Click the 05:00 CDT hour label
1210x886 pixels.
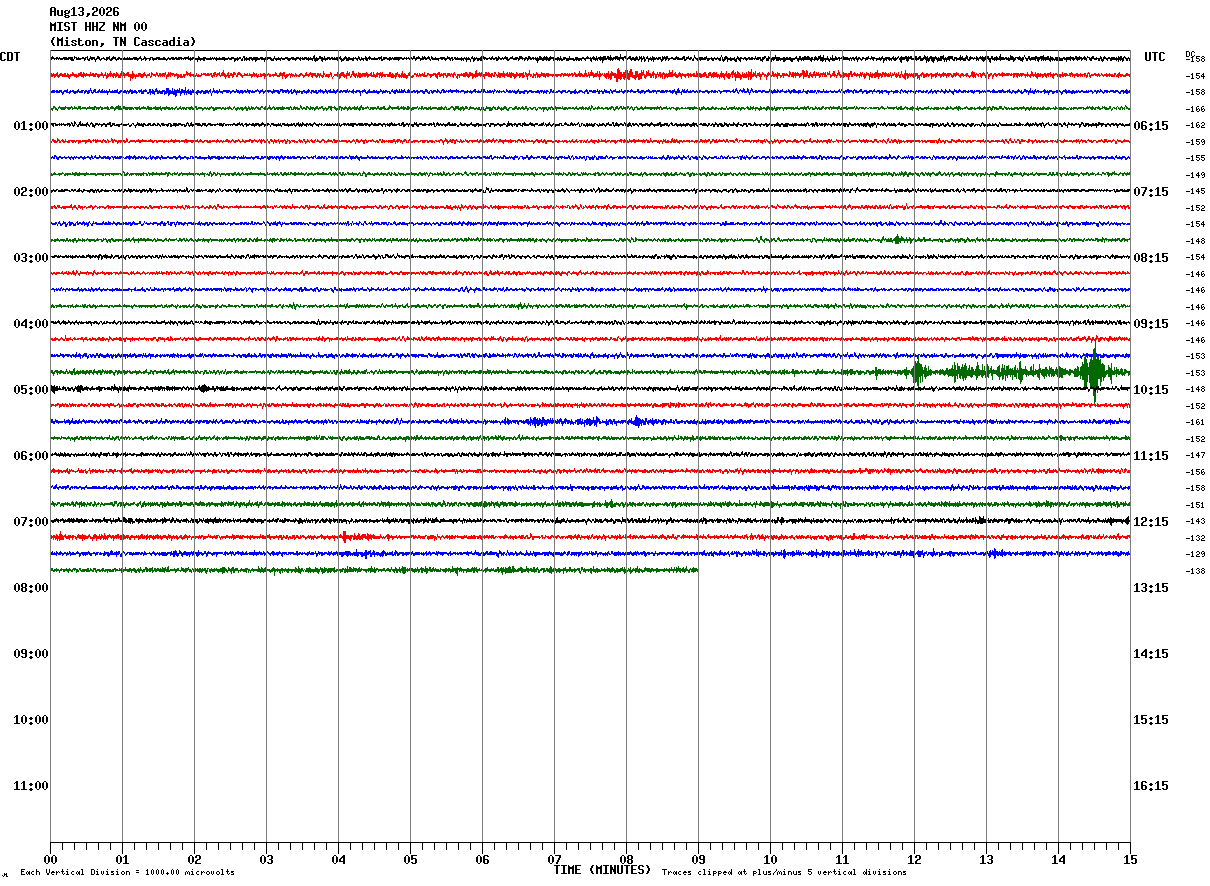pos(31,389)
